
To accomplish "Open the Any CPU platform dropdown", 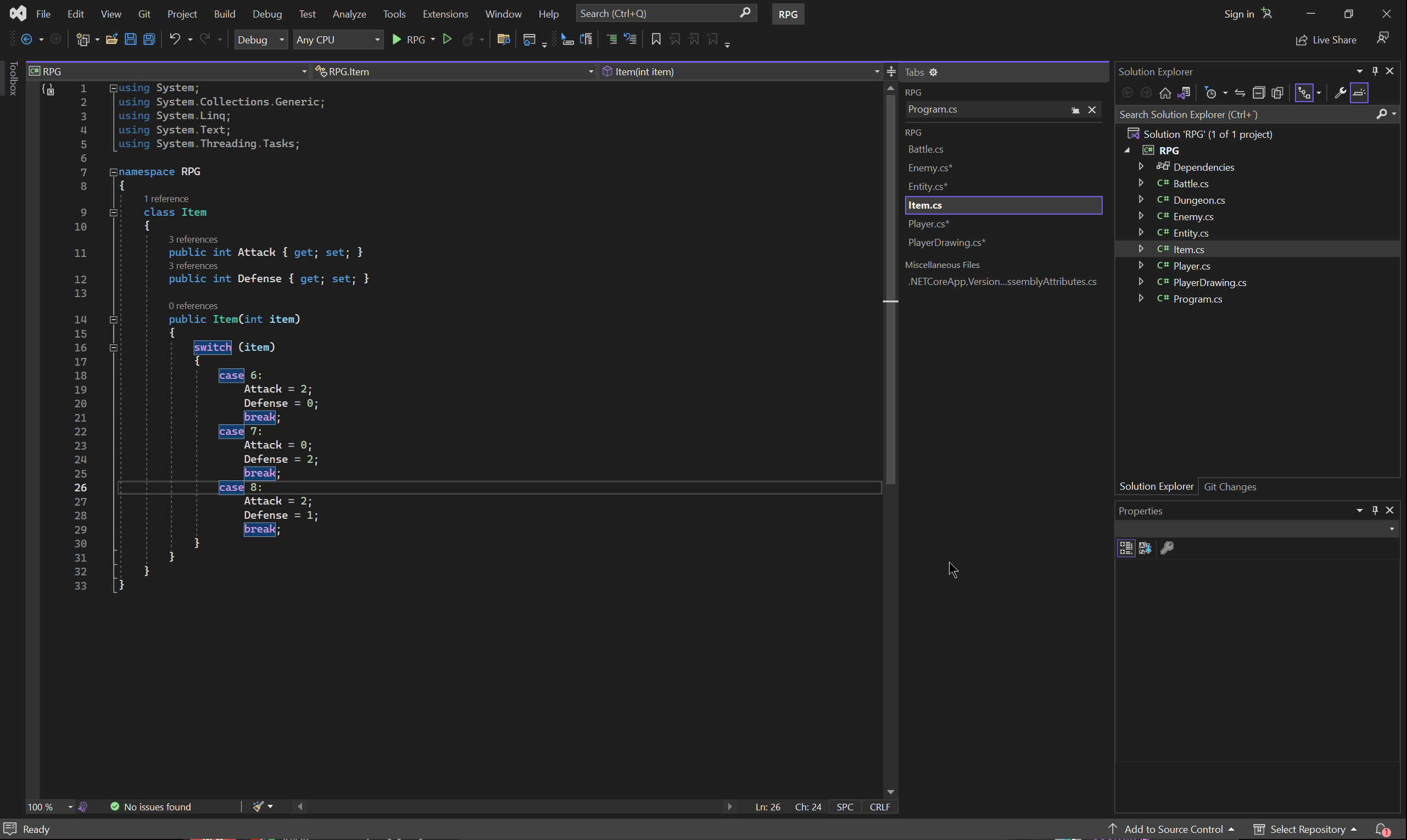I will 337,40.
